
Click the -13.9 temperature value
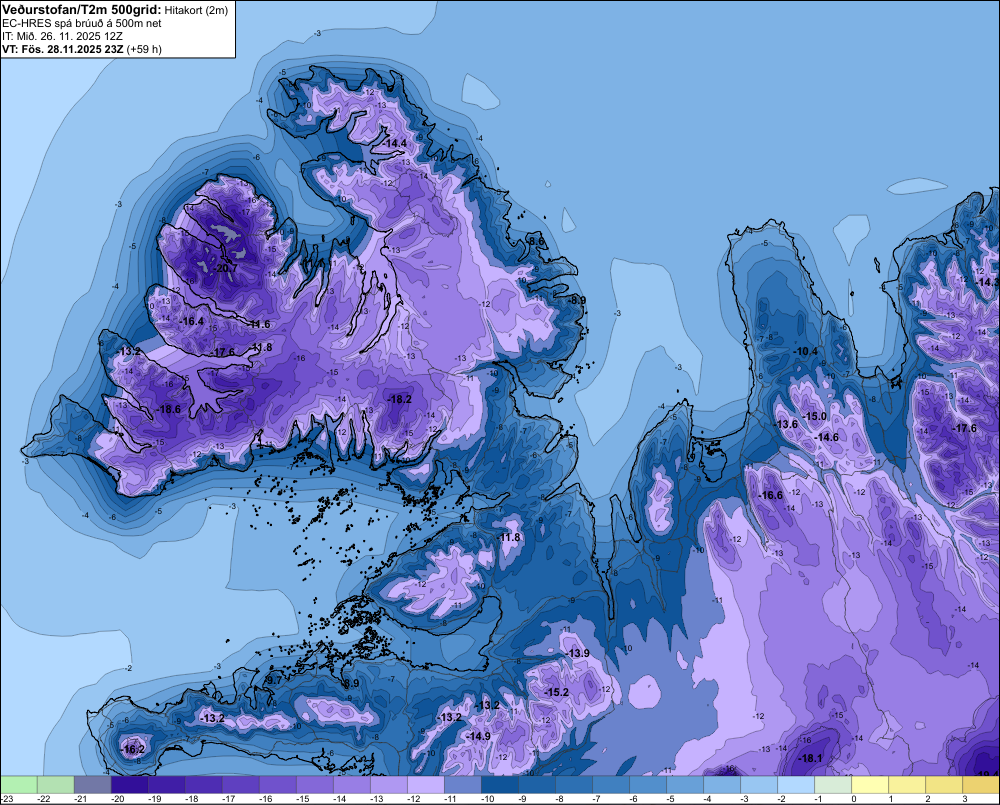pos(578,653)
